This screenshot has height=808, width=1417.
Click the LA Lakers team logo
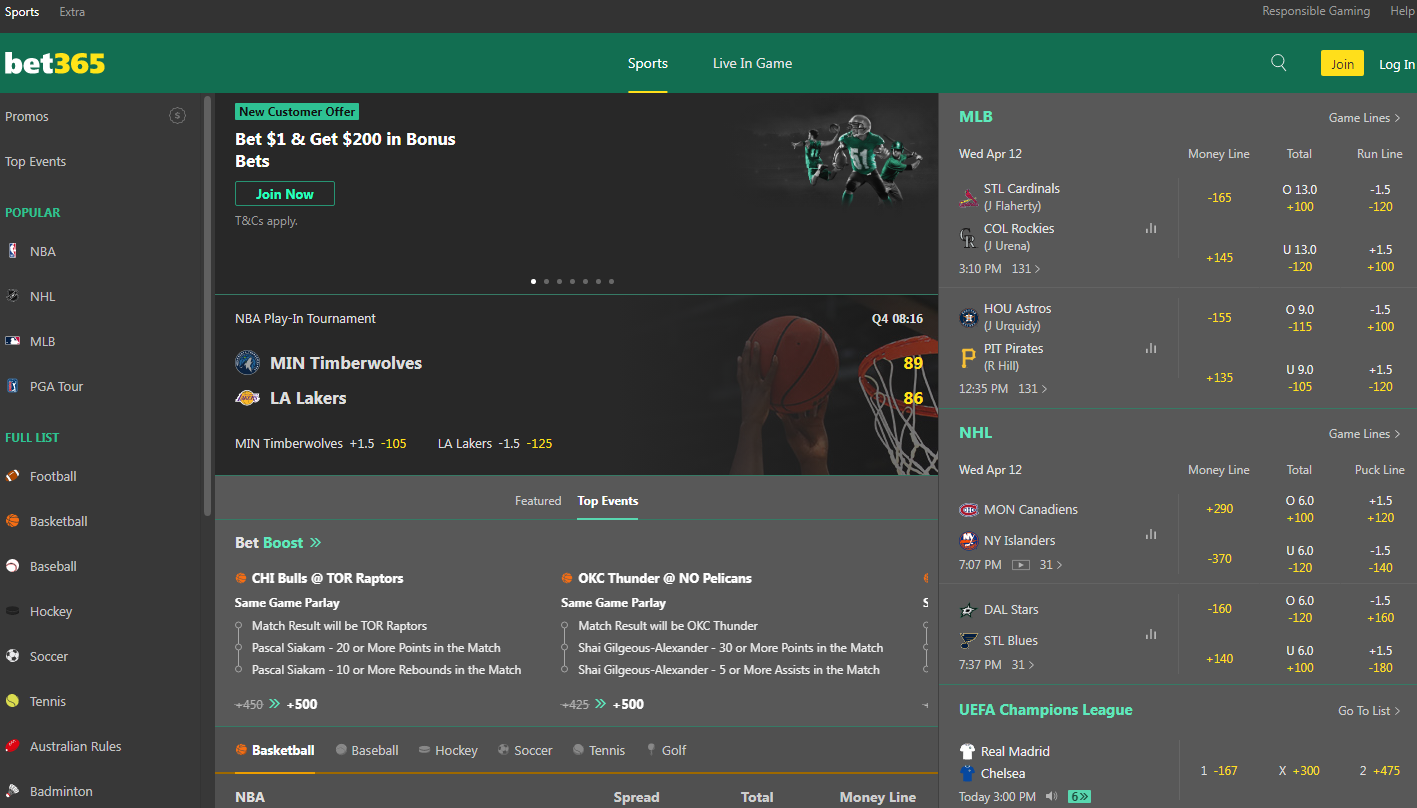(247, 397)
